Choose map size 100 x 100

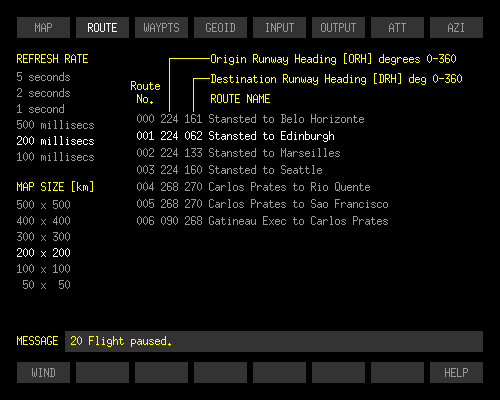43,269
